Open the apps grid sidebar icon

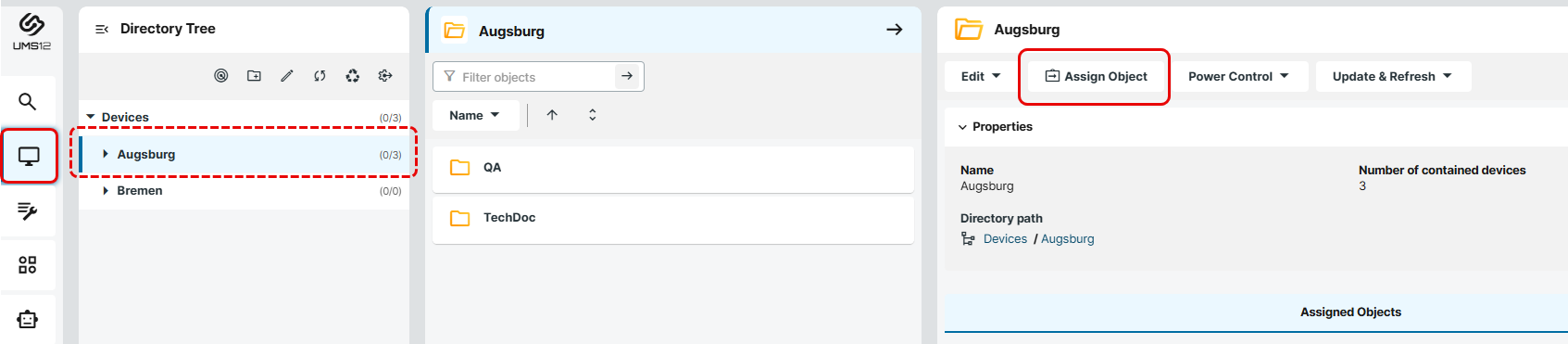click(x=28, y=265)
